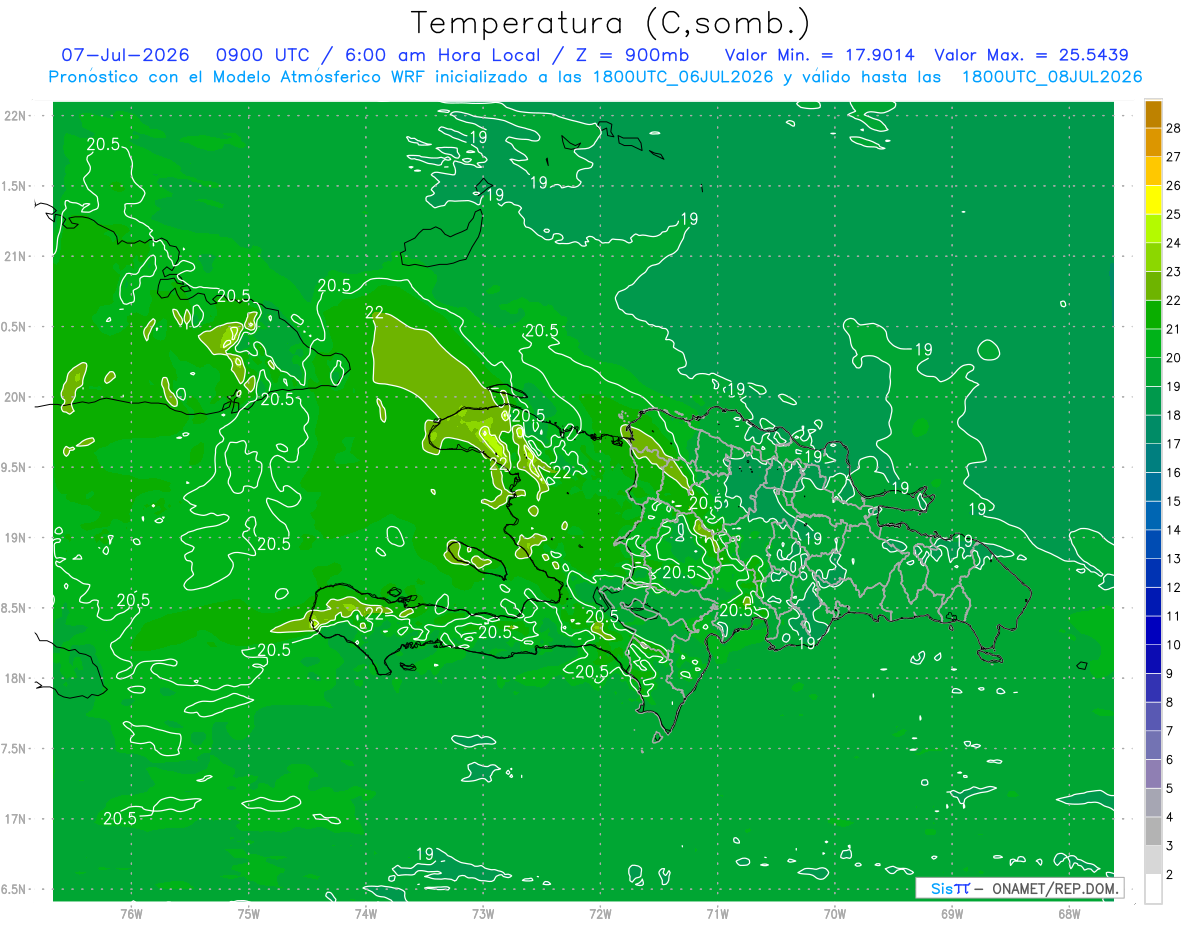Click the 20N latitude axis label
1200x927 pixels.
coord(17,398)
